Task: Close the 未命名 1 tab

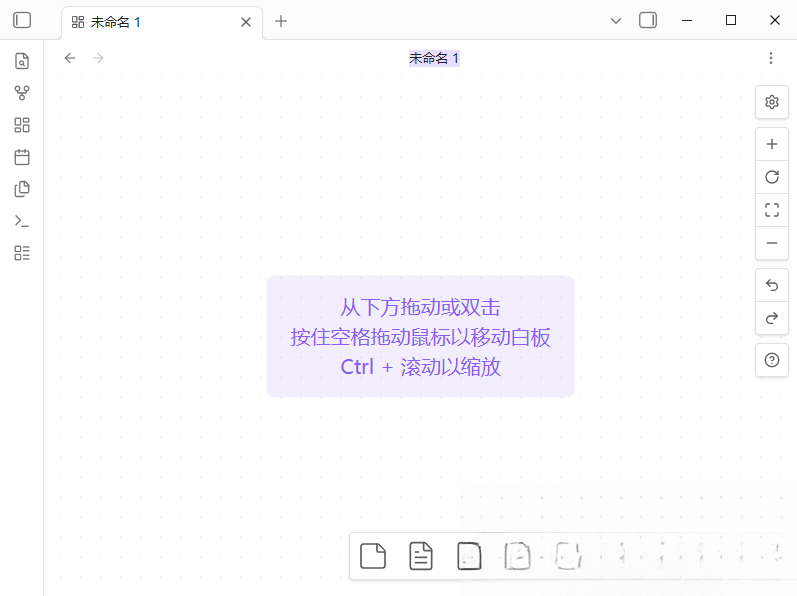Action: coord(246,22)
